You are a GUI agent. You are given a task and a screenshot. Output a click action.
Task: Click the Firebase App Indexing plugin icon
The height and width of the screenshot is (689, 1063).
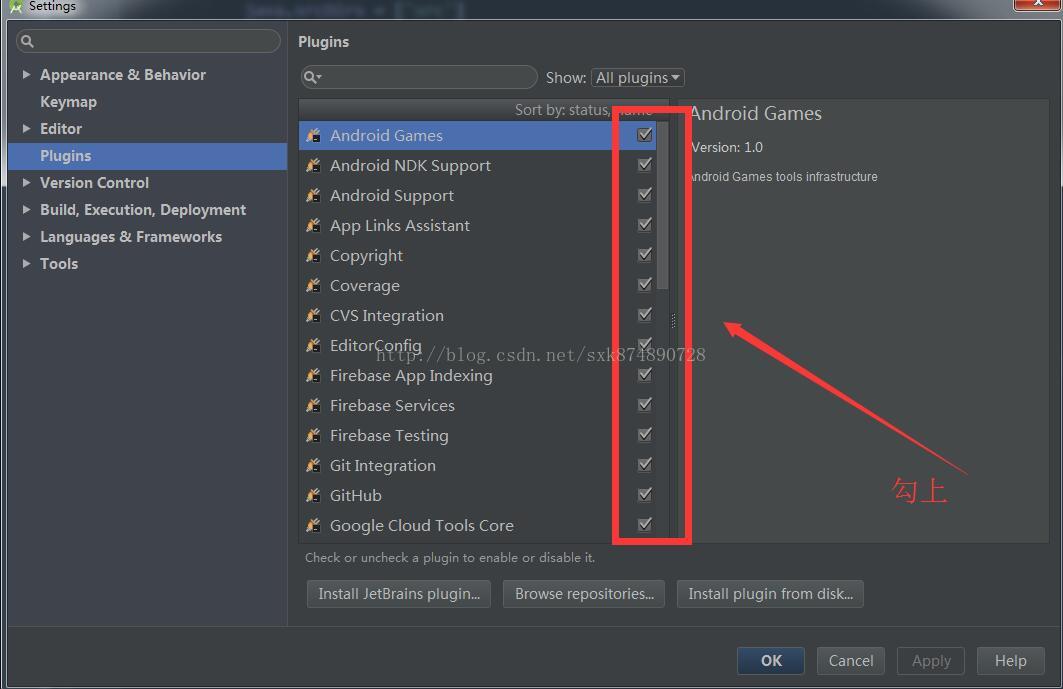313,375
